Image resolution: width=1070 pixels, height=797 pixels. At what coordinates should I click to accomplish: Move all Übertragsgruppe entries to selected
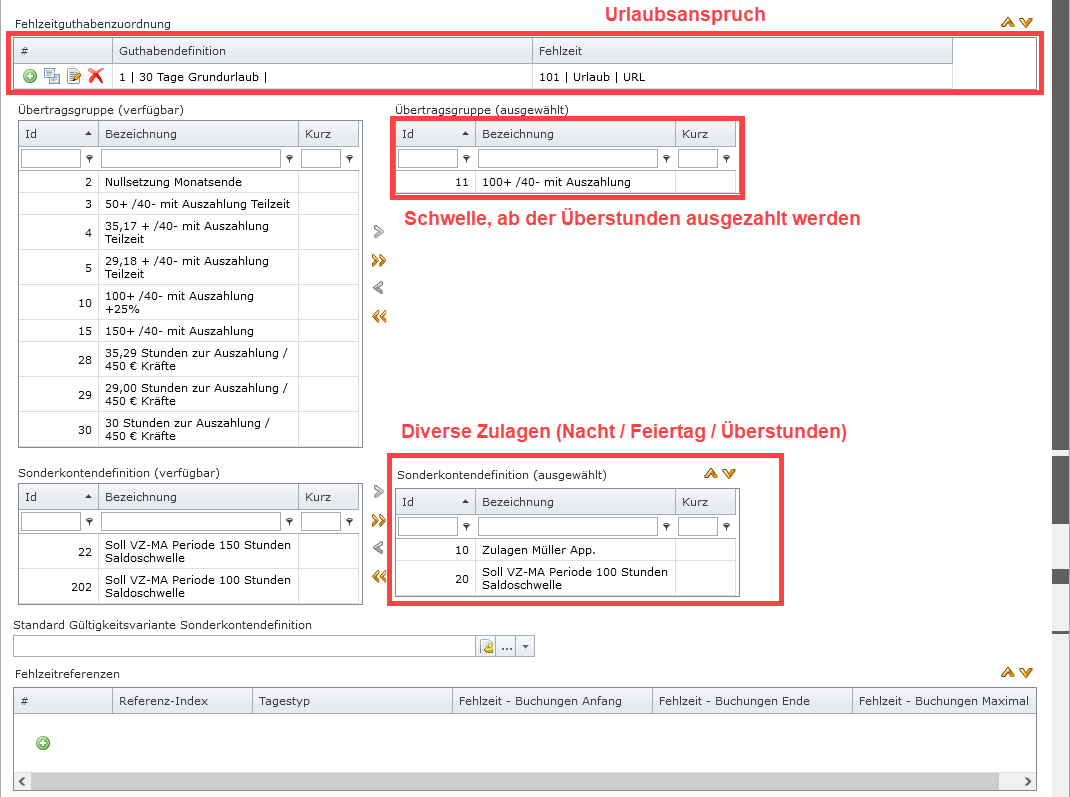tap(378, 260)
